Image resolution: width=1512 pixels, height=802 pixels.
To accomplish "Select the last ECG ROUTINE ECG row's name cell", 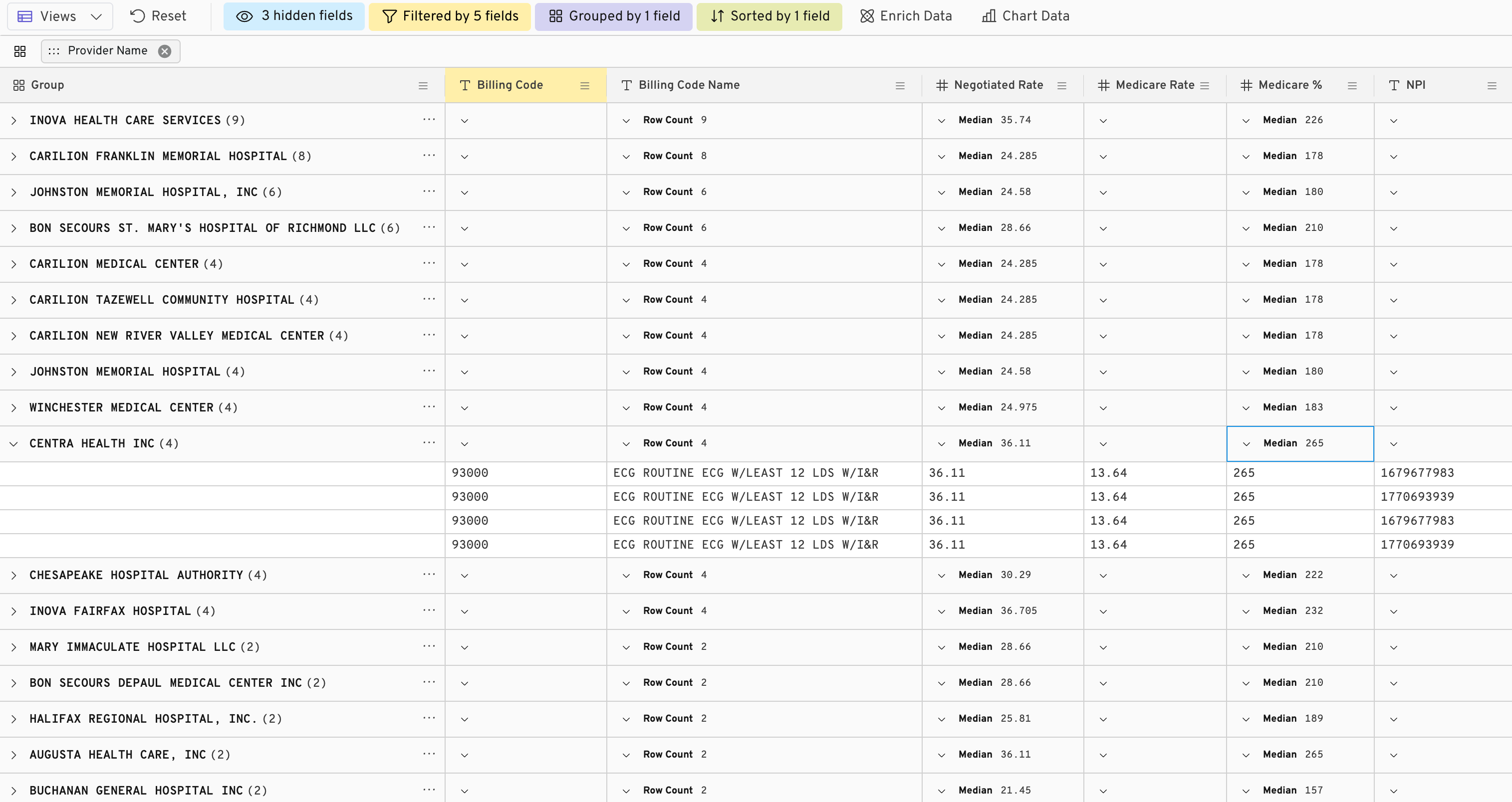I will (764, 545).
